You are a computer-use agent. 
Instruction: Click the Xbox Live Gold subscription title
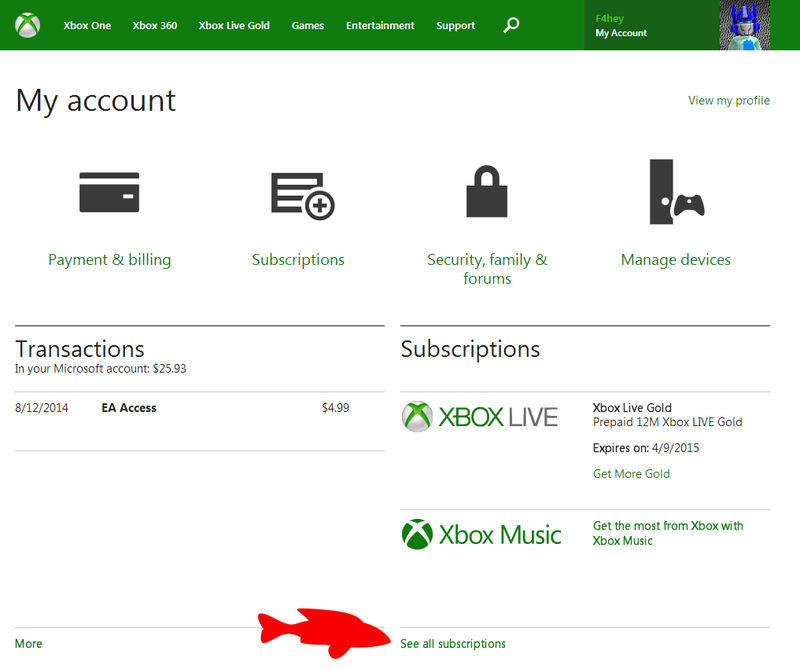click(x=632, y=408)
